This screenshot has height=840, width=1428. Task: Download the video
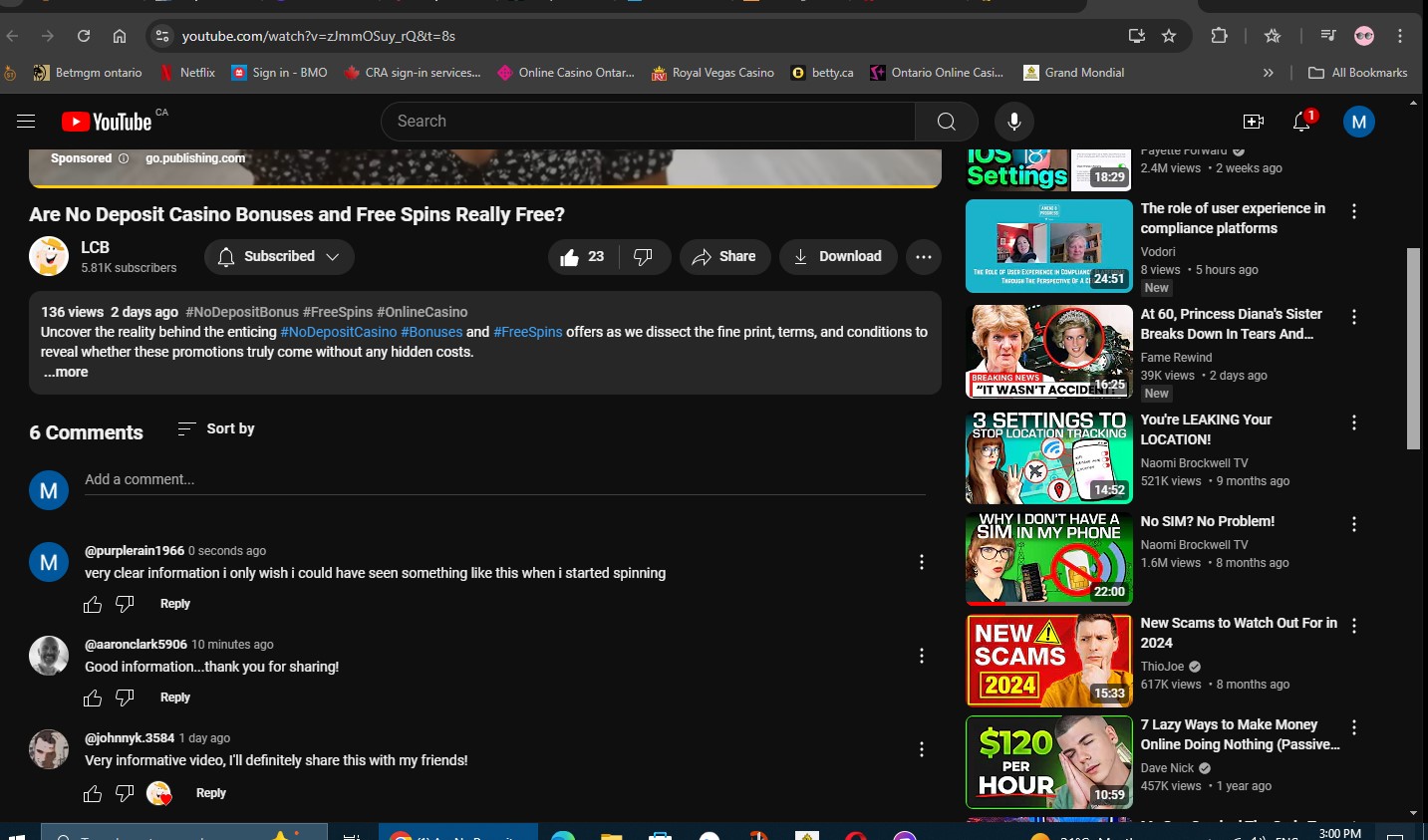(x=838, y=257)
